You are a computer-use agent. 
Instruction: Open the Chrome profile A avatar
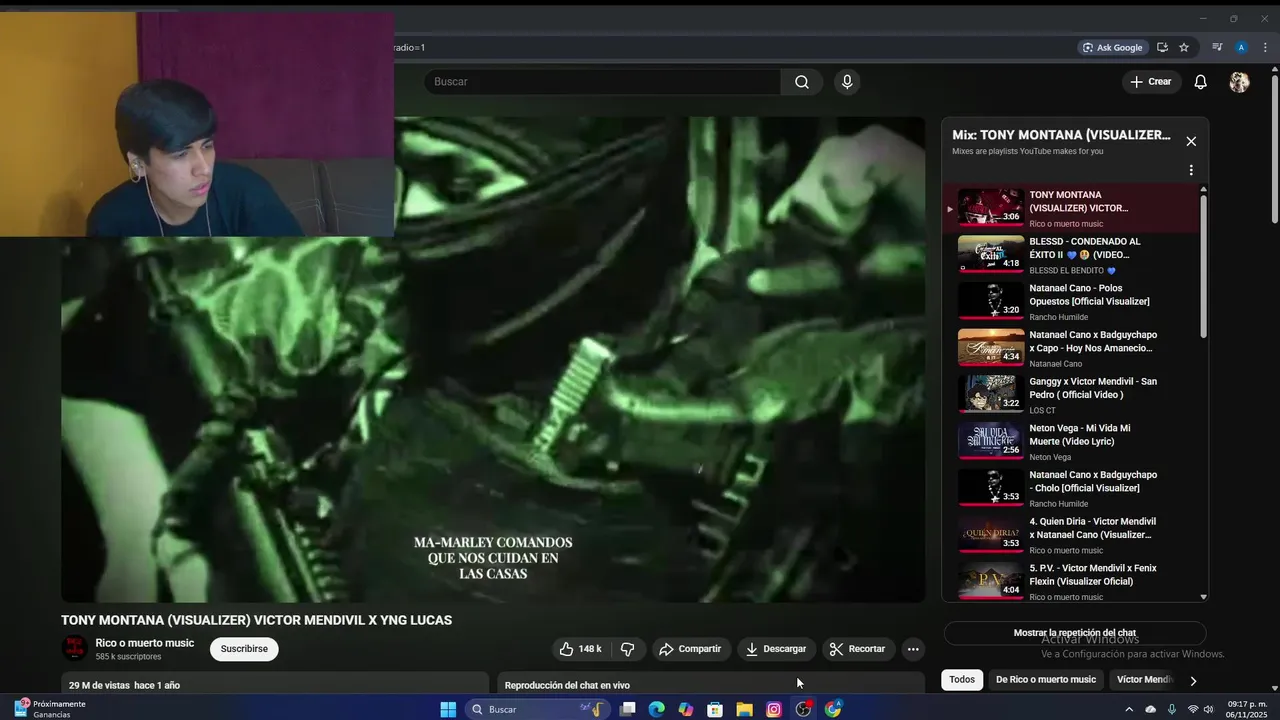[1241, 47]
